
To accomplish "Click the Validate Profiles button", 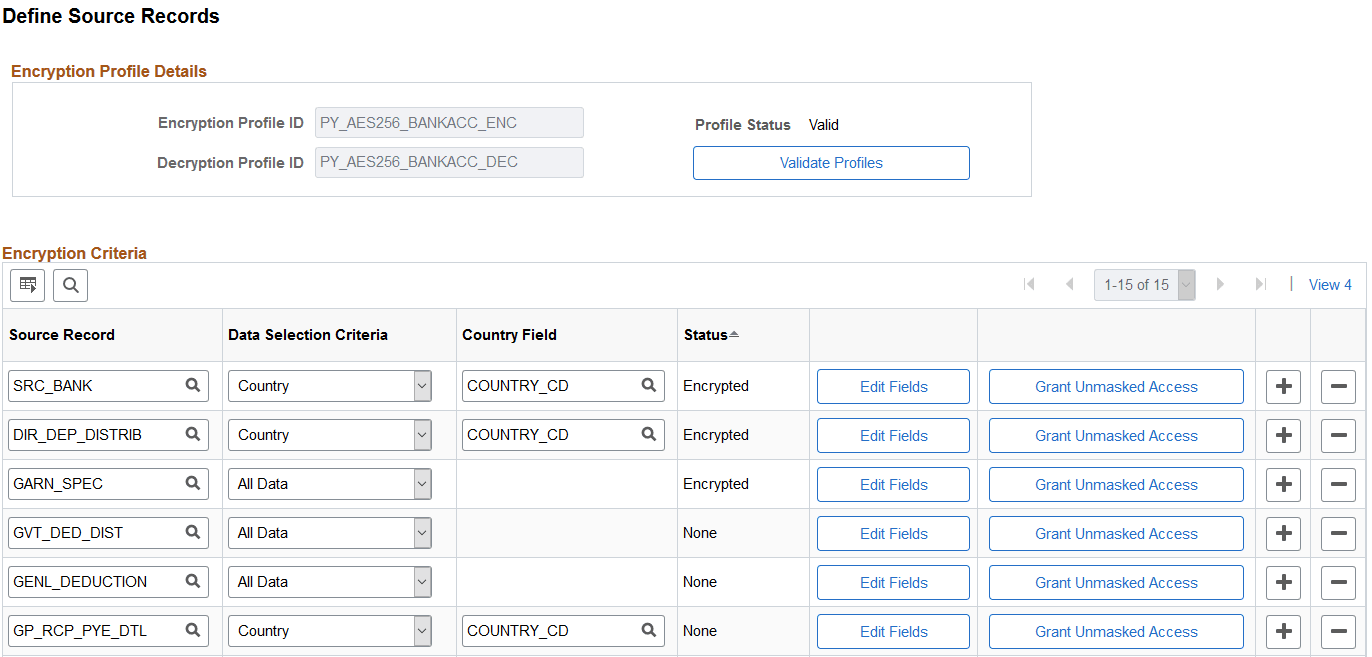I will point(831,163).
